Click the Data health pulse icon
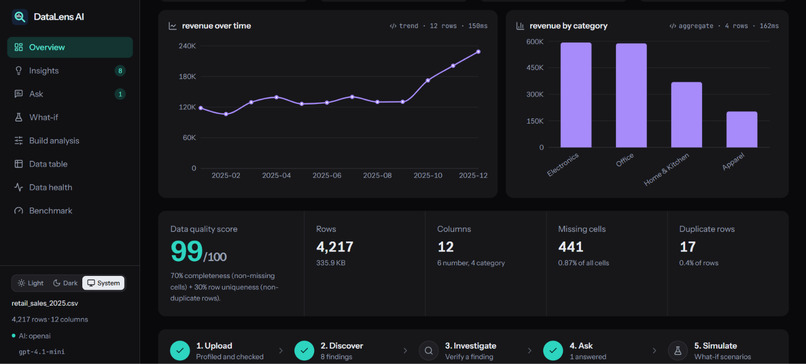This screenshot has height=364, width=806. [x=19, y=188]
